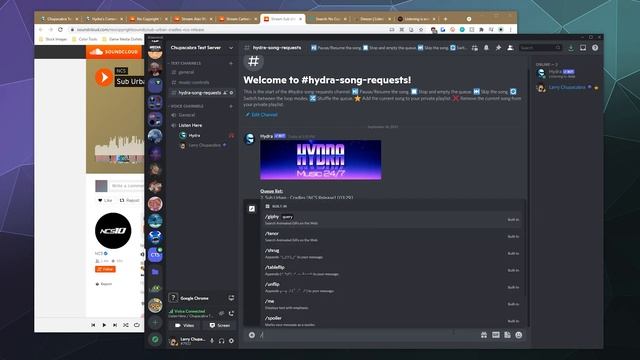
Task: Open Explore Public Servers compass icon
Action: pyautogui.click(x=155, y=339)
